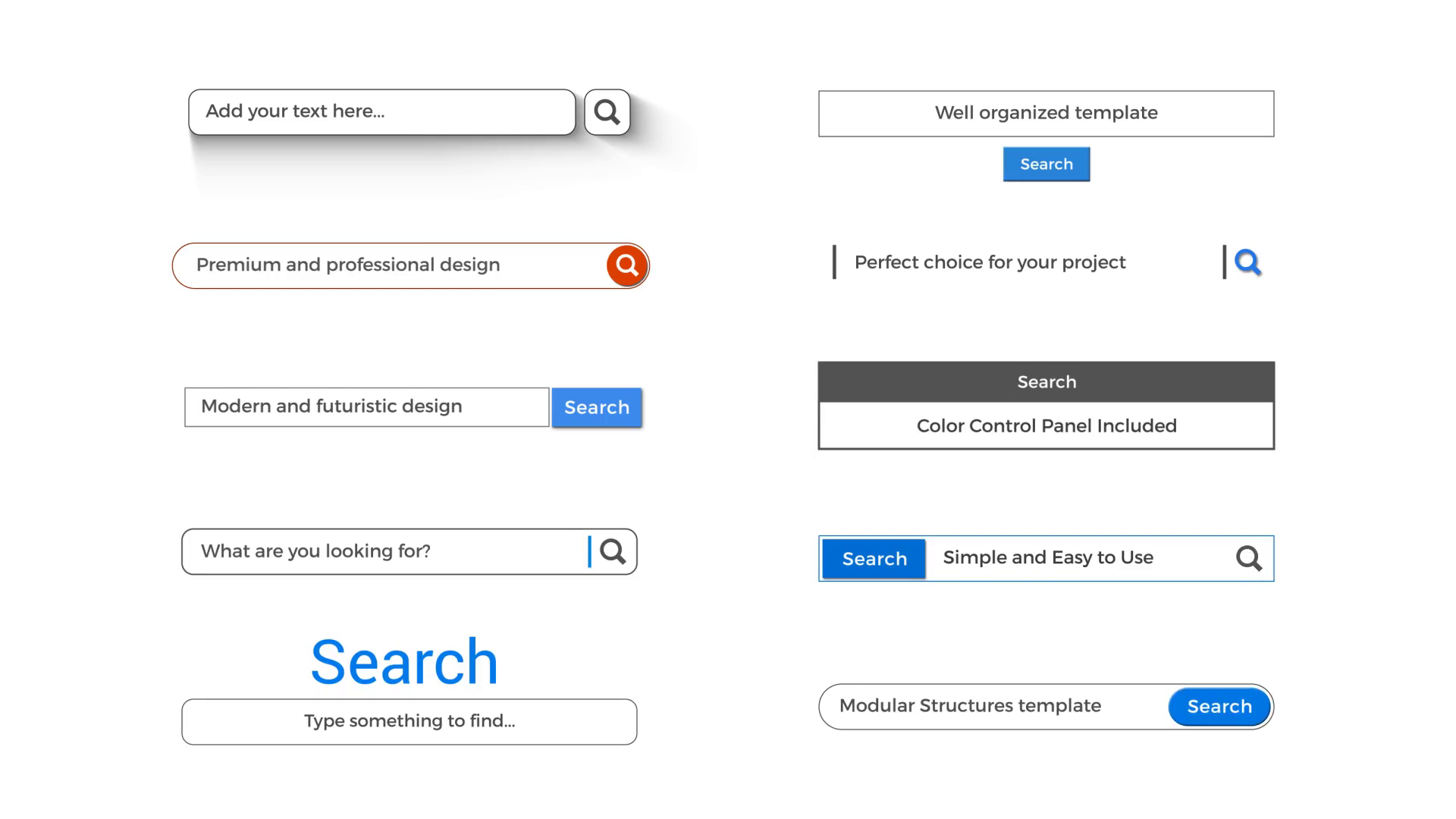Click into 'Modern and futuristic design' text box
Viewport: 1456px width, 819px height.
point(366,407)
